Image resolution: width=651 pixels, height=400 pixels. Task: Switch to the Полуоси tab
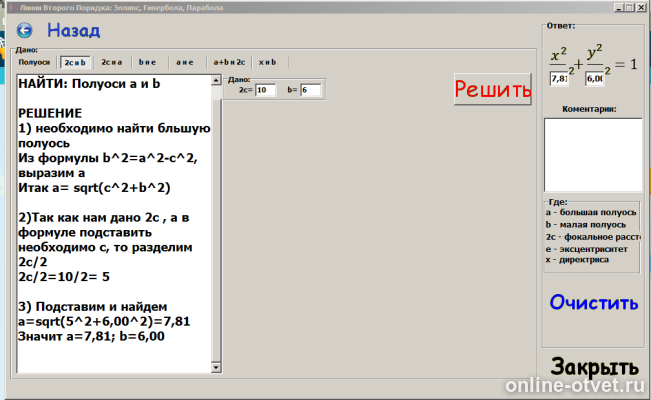point(34,62)
